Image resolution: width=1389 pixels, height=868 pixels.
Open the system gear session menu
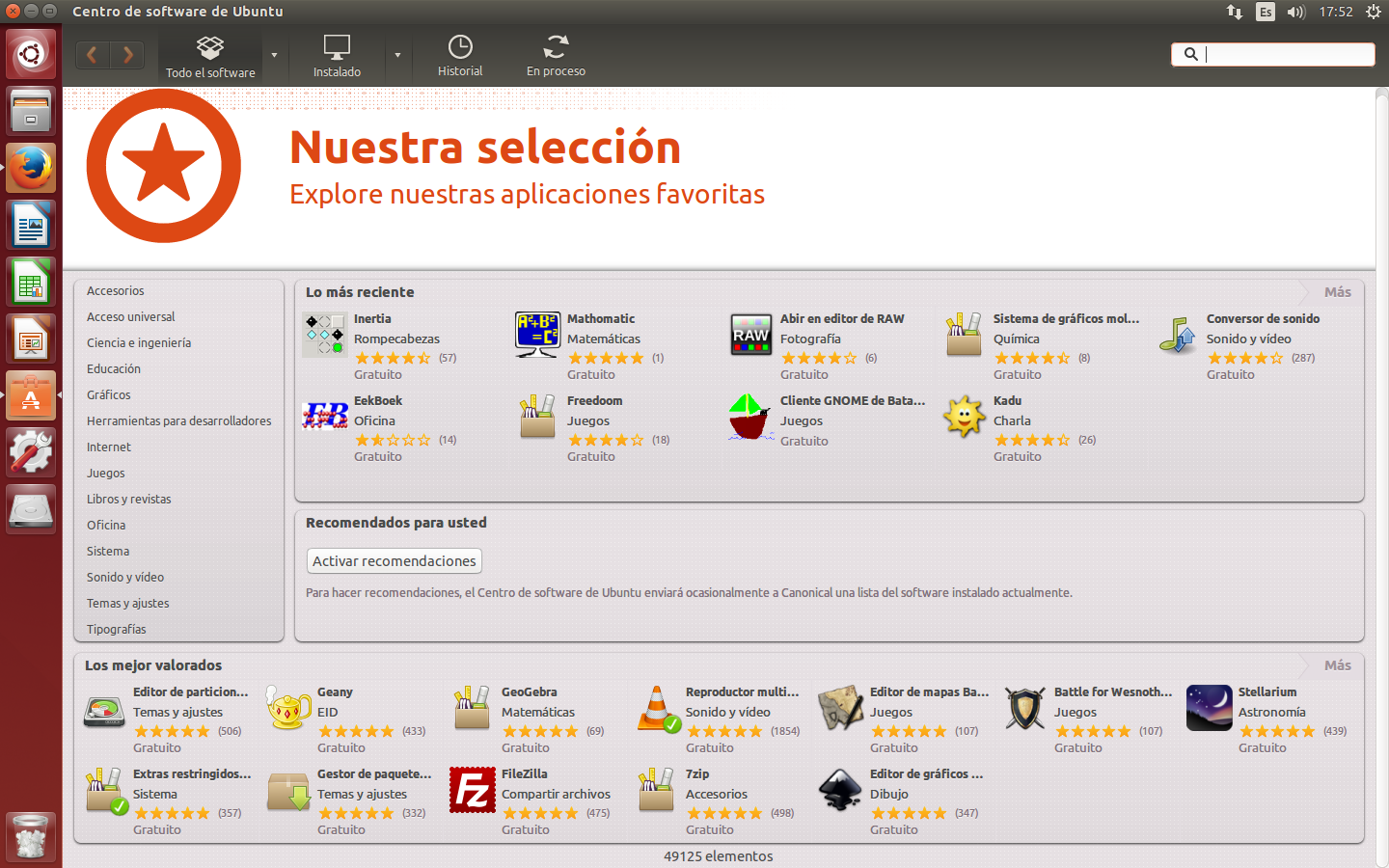click(1374, 12)
